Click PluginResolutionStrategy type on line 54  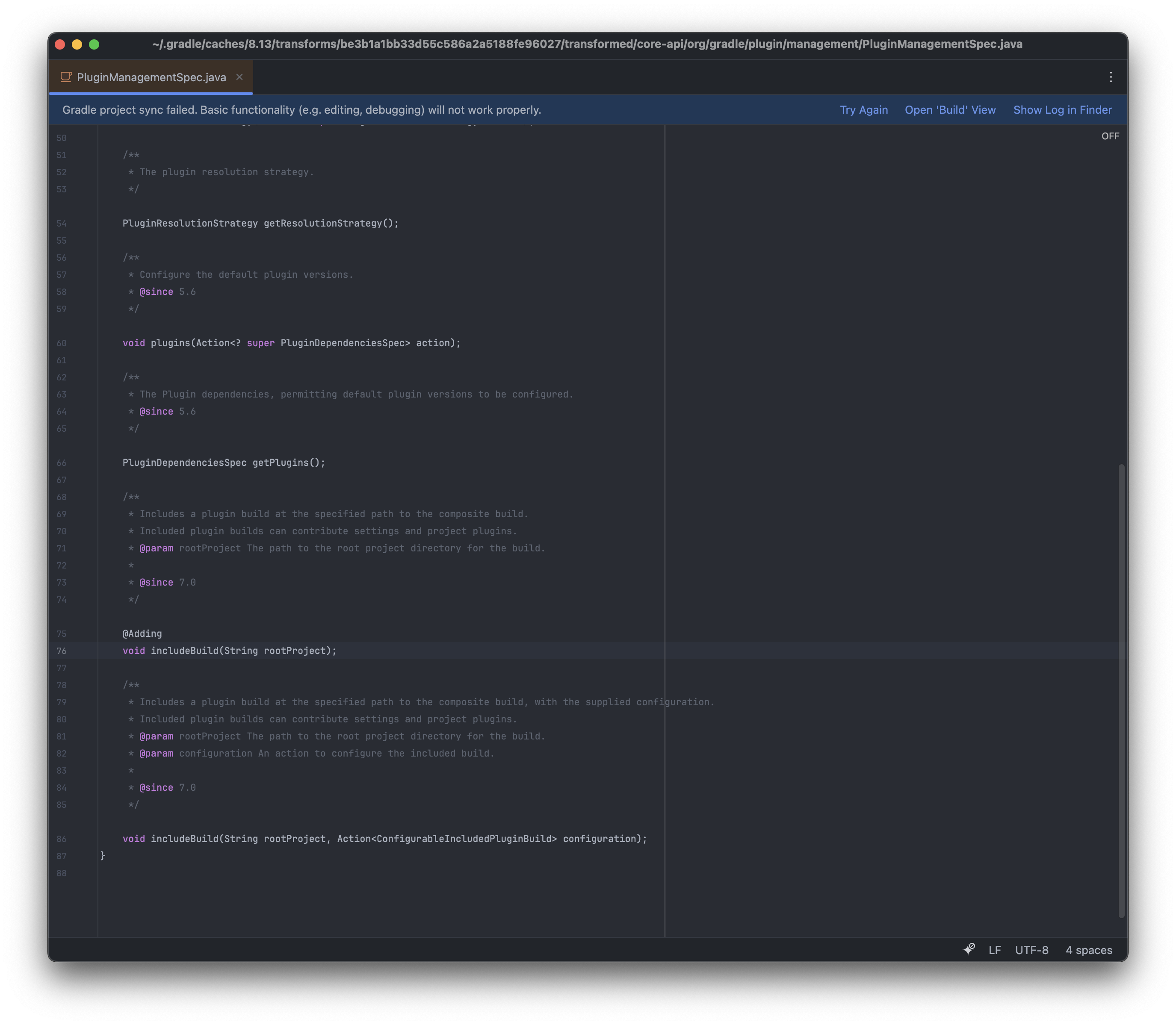[x=190, y=223]
